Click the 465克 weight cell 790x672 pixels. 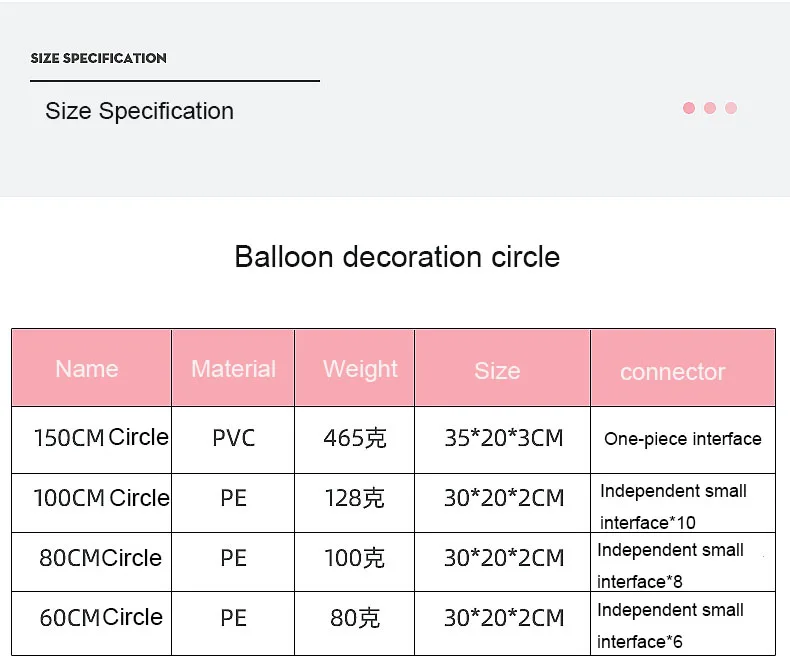point(355,438)
